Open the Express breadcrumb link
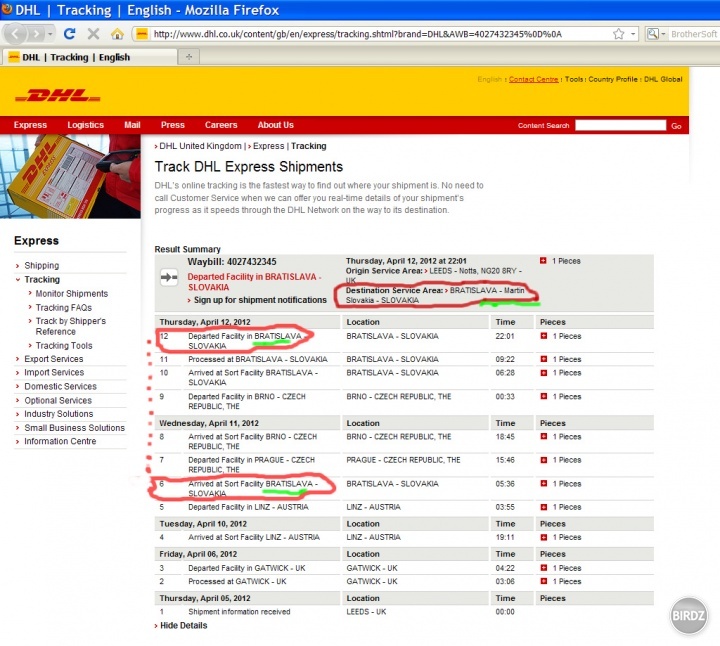This screenshot has height=646, width=720. pyautogui.click(x=269, y=146)
